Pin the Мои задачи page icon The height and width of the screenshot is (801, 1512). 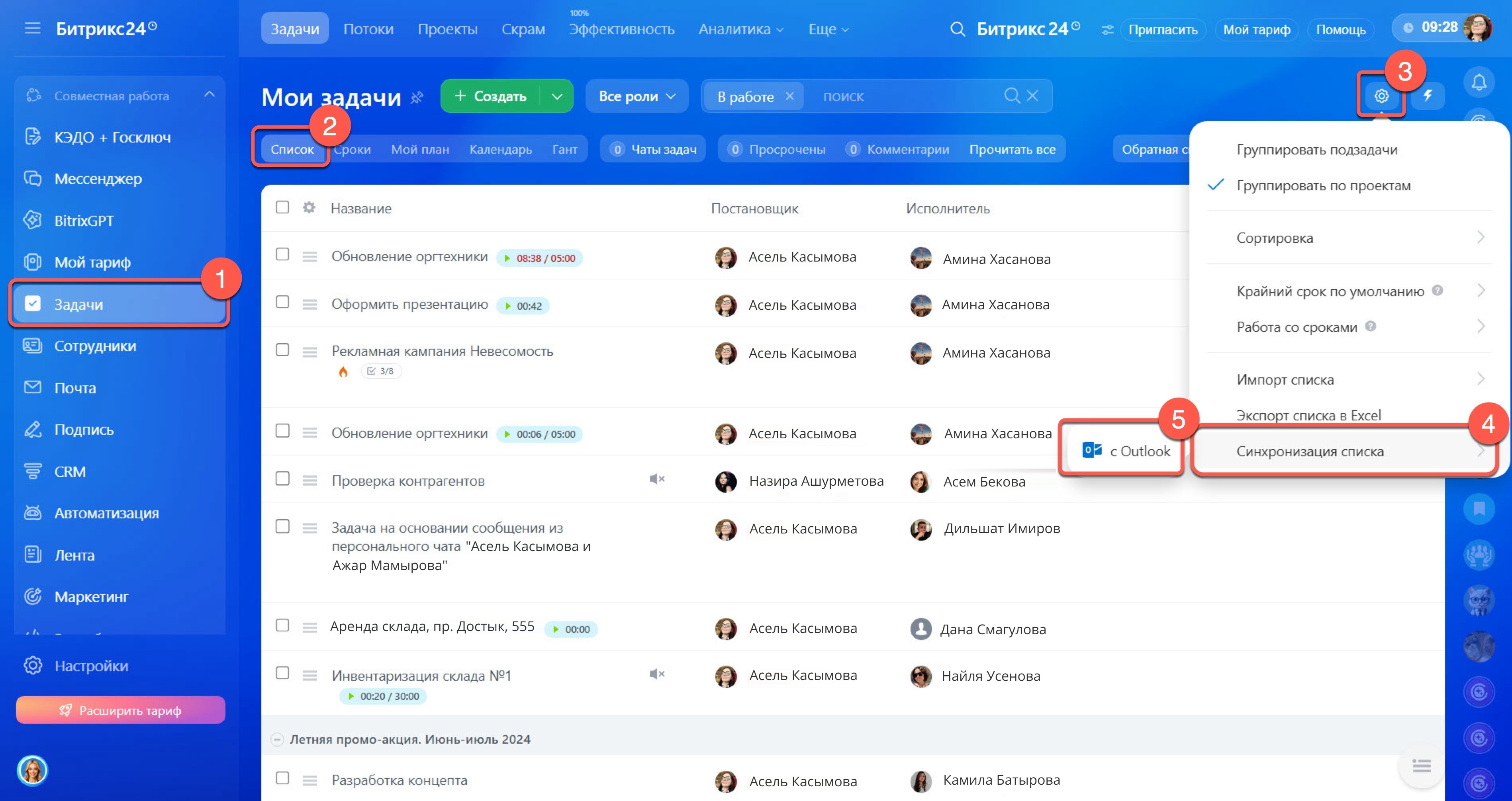click(417, 98)
